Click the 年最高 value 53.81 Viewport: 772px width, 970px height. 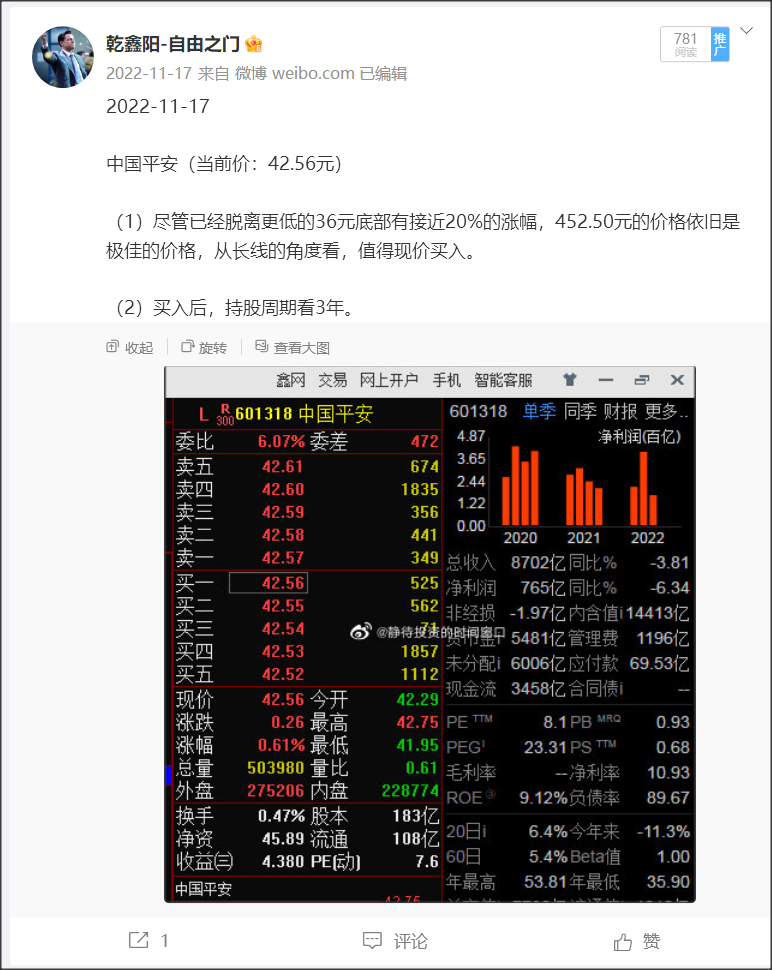pos(545,882)
